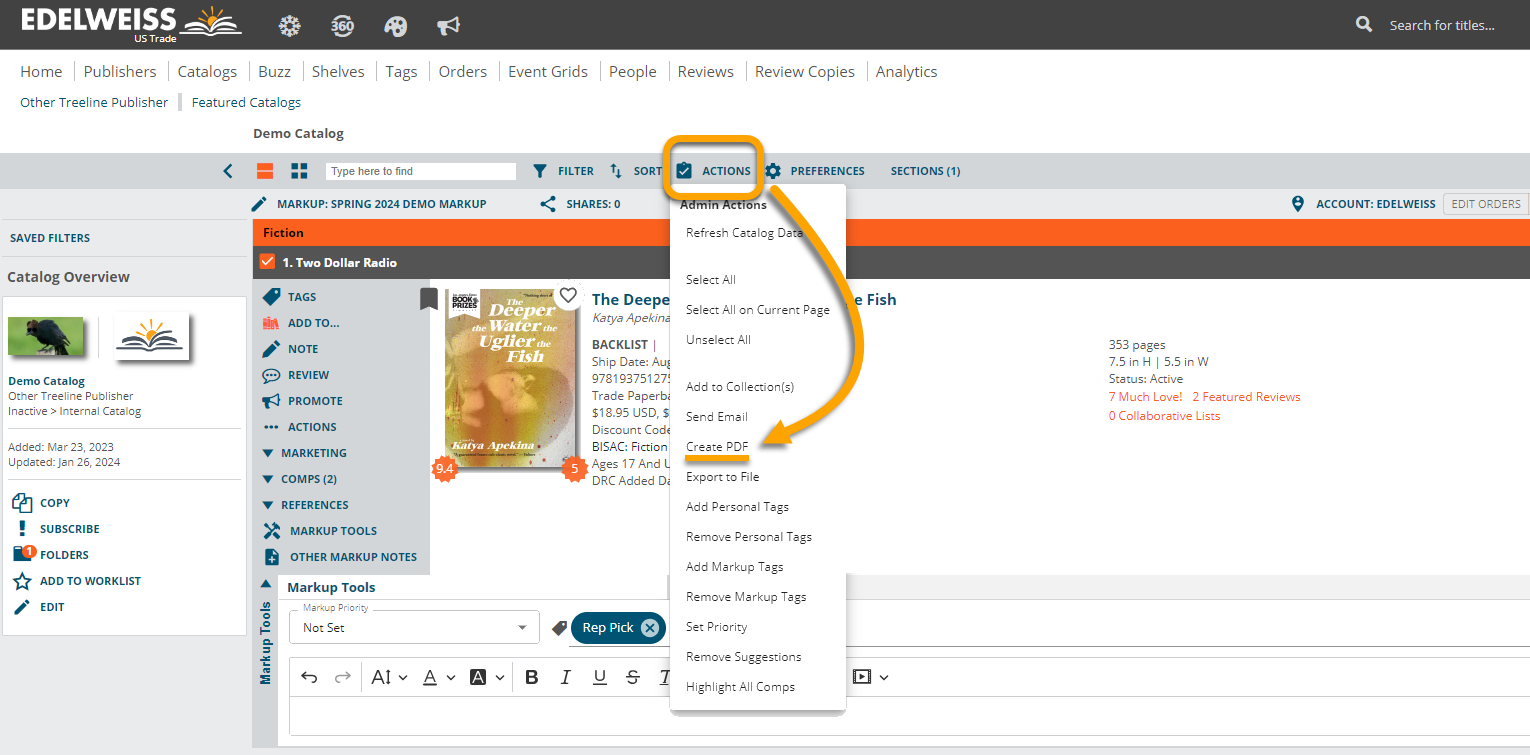Open the media insert dropdown
This screenshot has height=755, width=1530.
[x=870, y=677]
